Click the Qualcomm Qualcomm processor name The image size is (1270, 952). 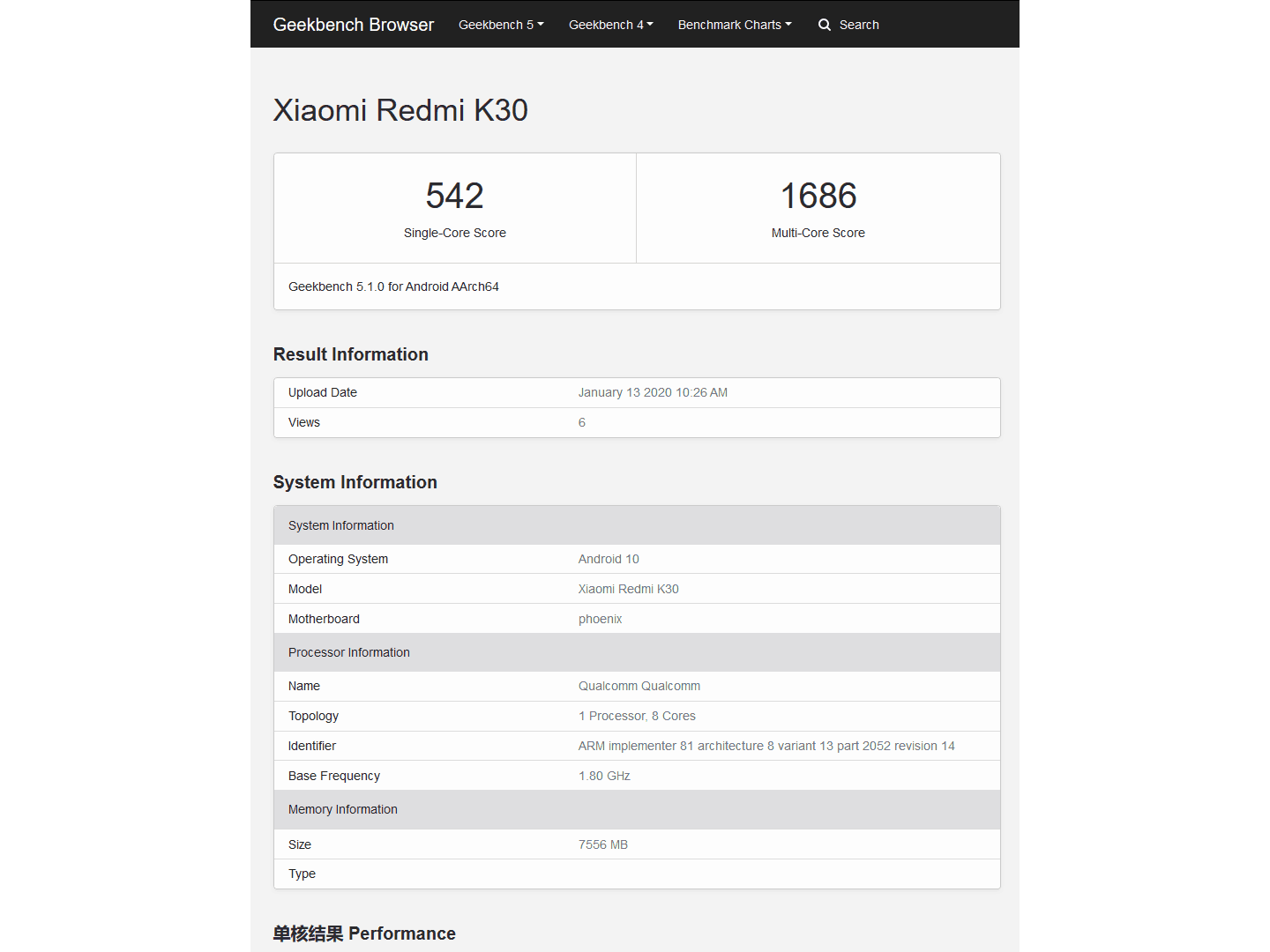[x=639, y=686]
